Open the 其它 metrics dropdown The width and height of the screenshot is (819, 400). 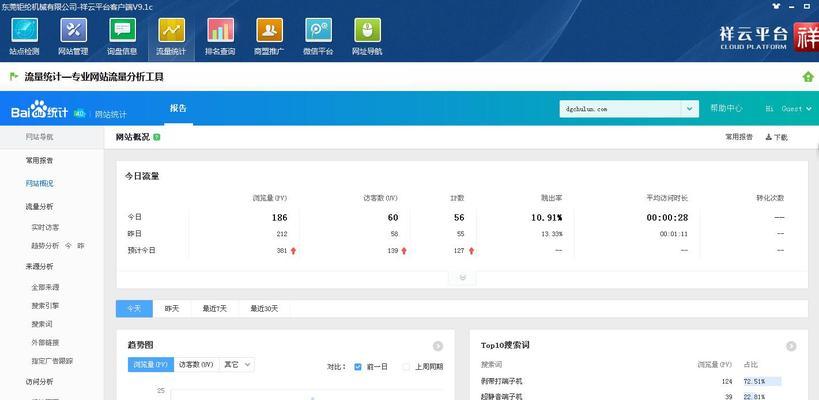[x=237, y=364]
